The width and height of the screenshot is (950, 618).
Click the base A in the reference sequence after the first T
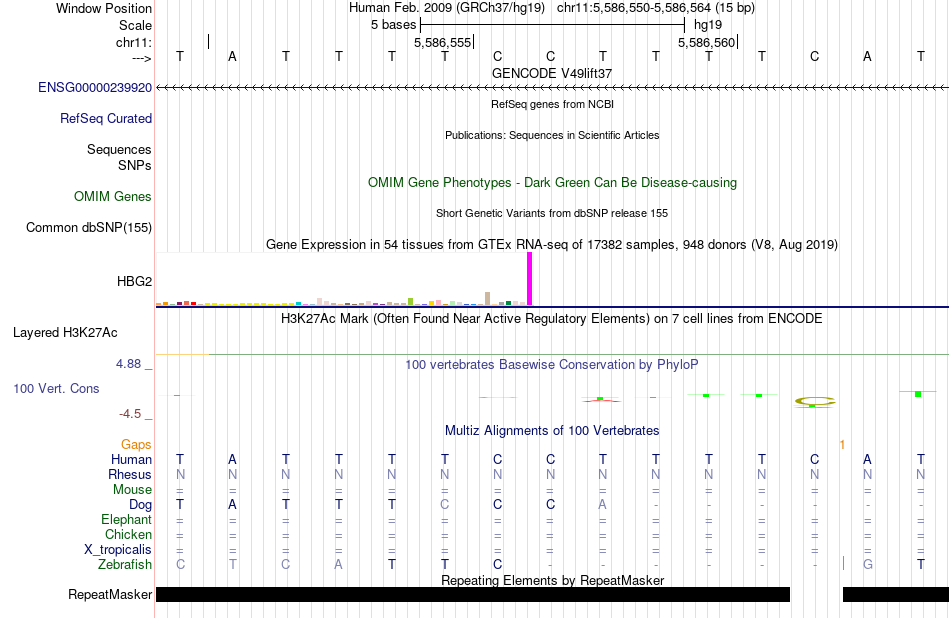(232, 56)
